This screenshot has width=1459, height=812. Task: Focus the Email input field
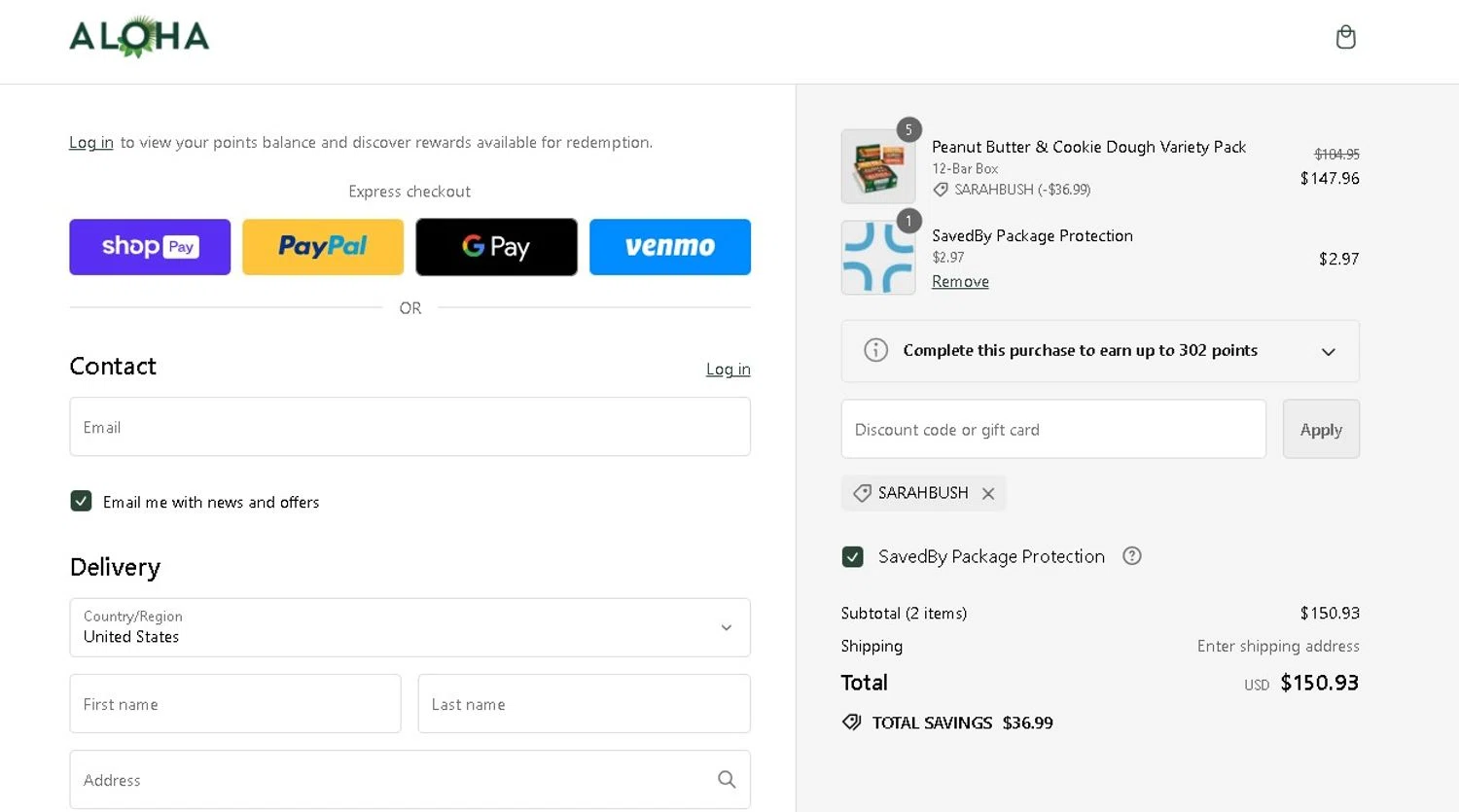409,427
